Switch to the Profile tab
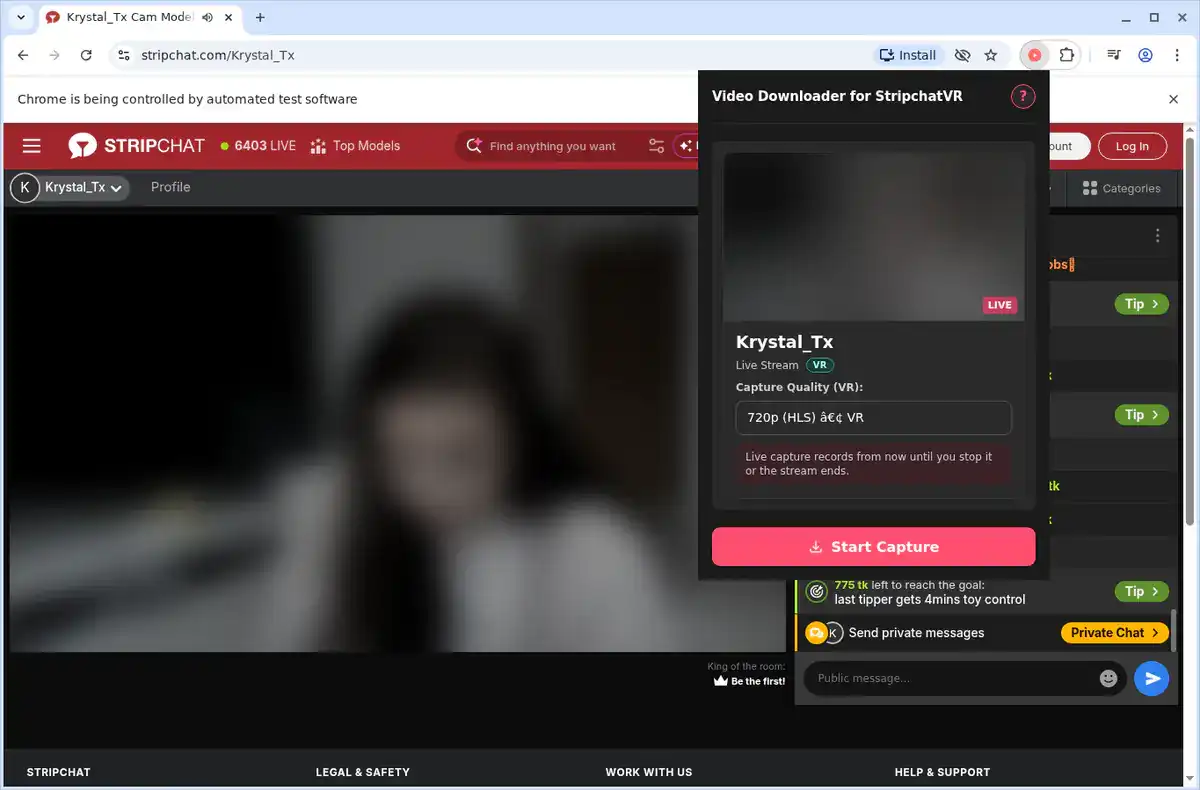This screenshot has height=790, width=1200. point(170,187)
